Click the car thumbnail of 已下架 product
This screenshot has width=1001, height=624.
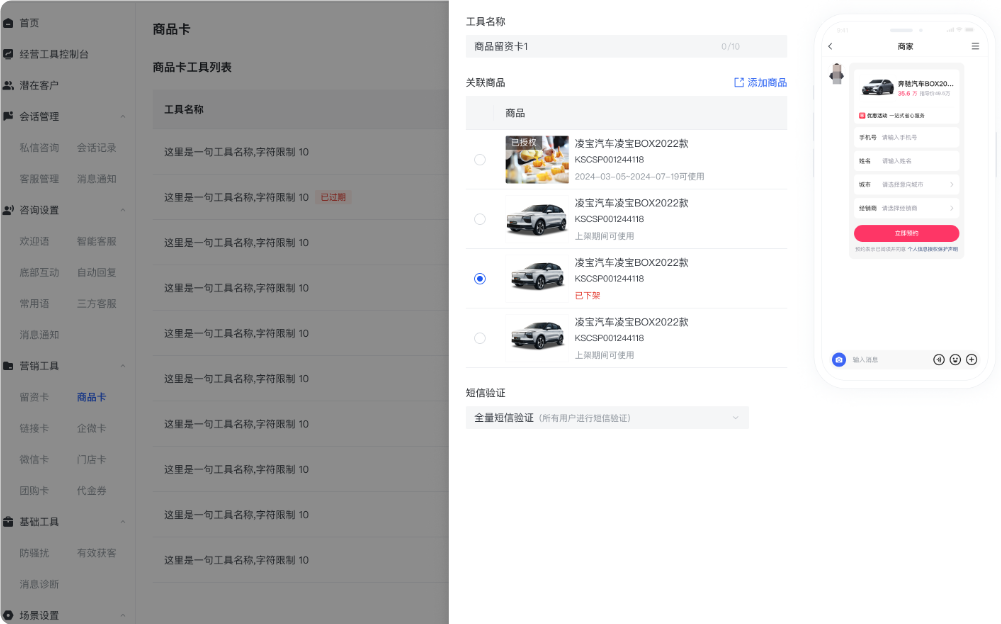click(537, 278)
